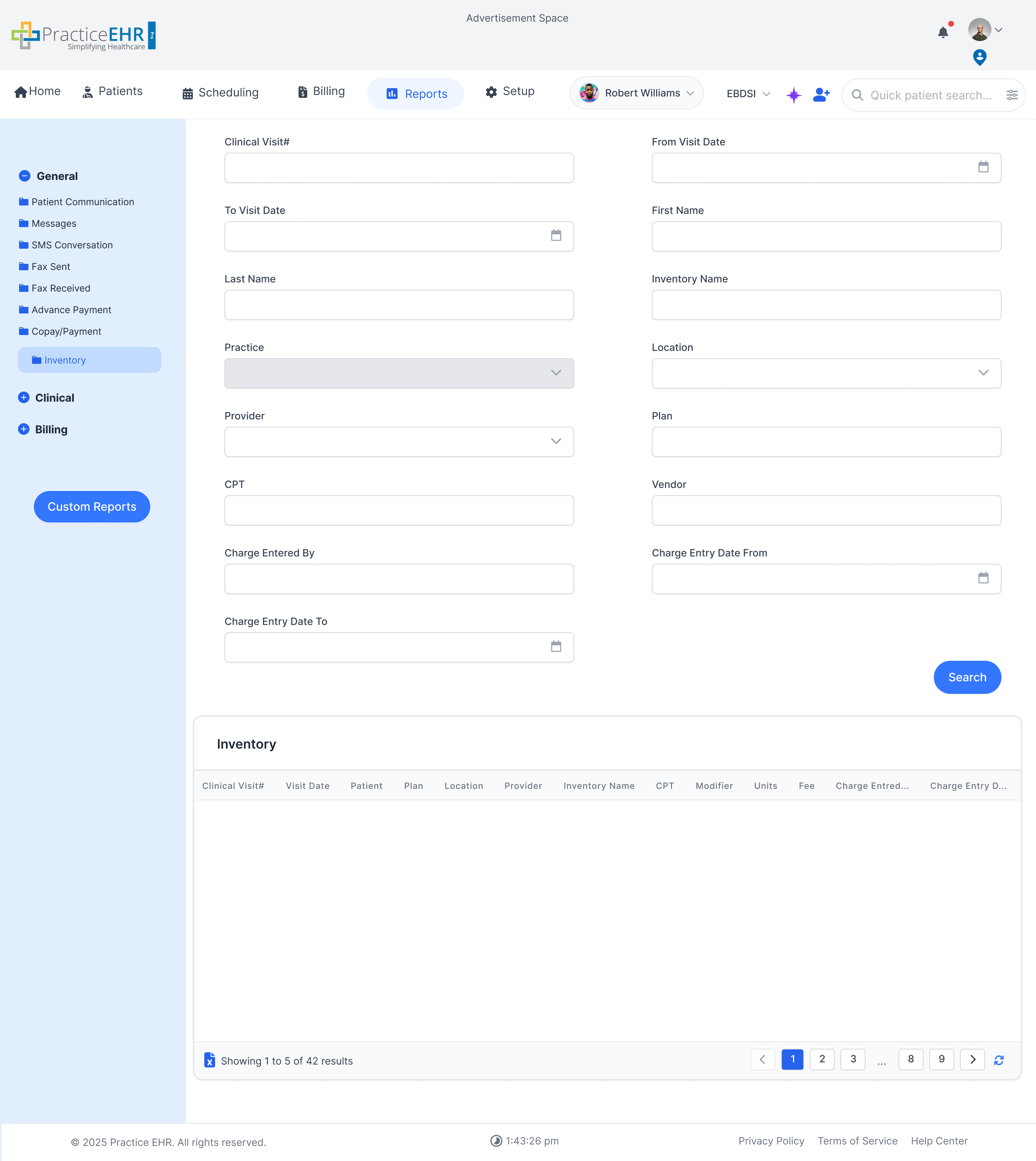The width and height of the screenshot is (1036, 1161).
Task: Click the Custom Reports button
Action: point(92,506)
